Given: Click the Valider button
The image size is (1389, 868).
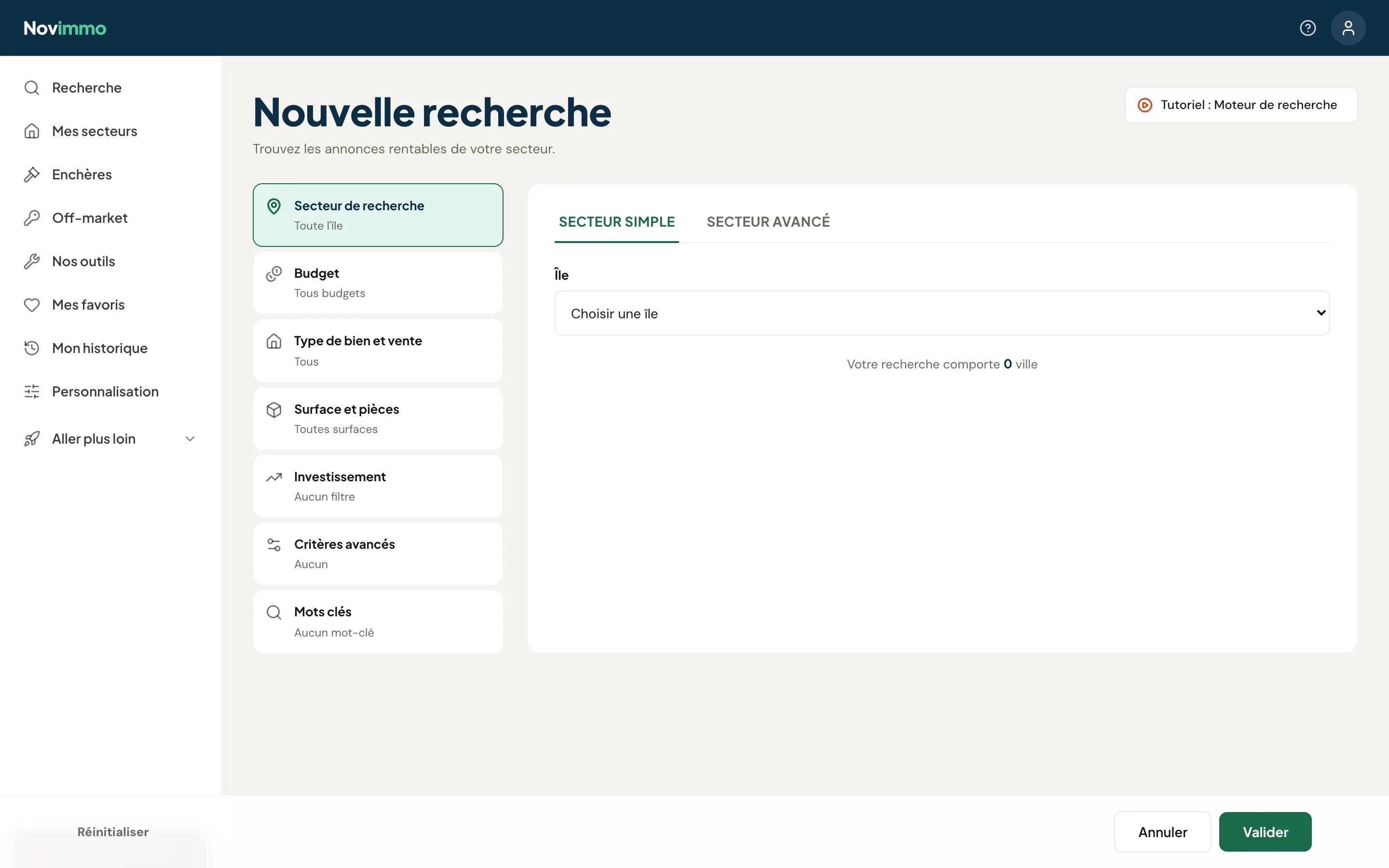Looking at the screenshot, I should pos(1265,832).
